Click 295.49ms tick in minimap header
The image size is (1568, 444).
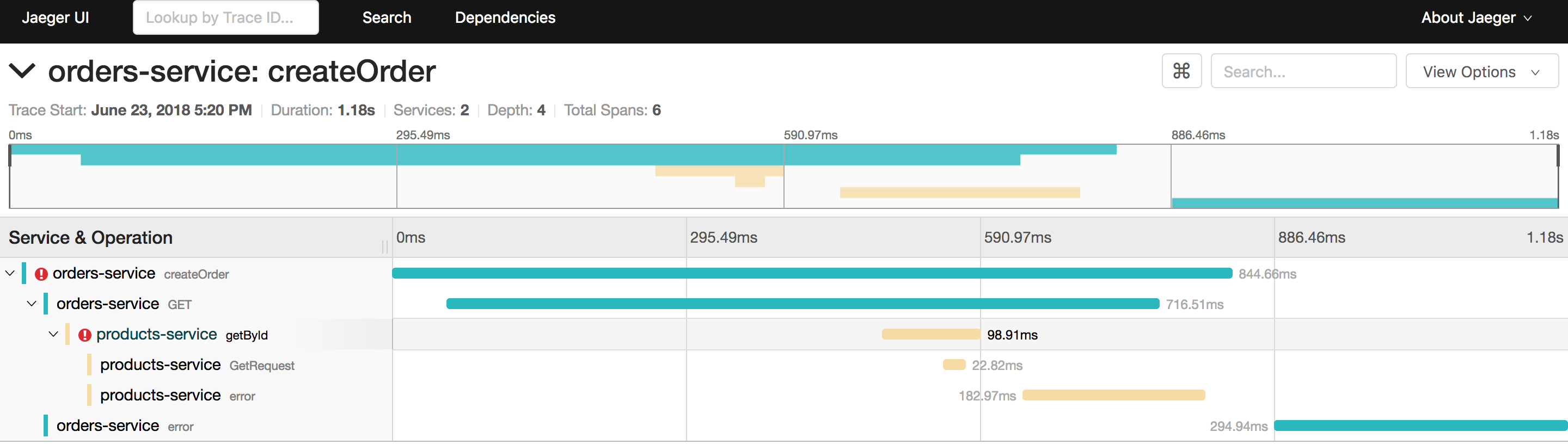pos(423,135)
